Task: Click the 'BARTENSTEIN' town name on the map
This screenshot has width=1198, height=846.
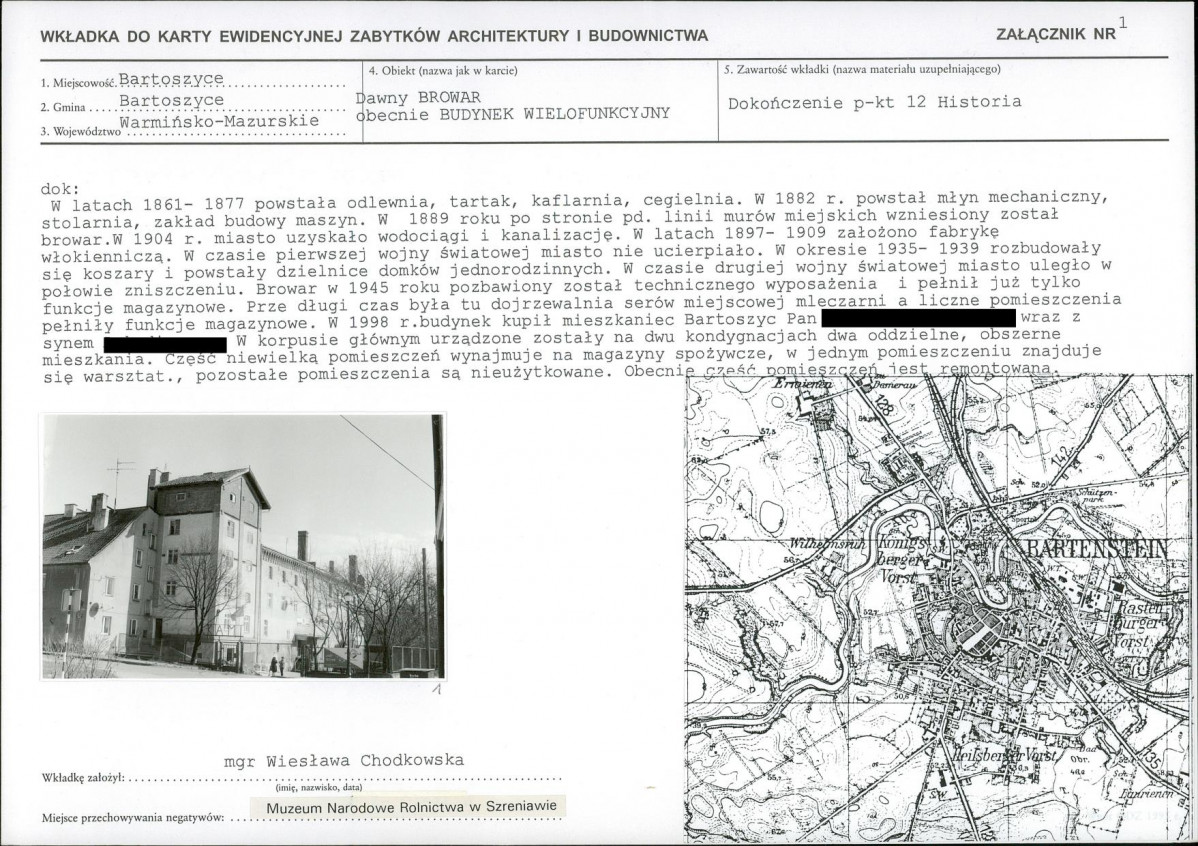Action: click(1090, 550)
